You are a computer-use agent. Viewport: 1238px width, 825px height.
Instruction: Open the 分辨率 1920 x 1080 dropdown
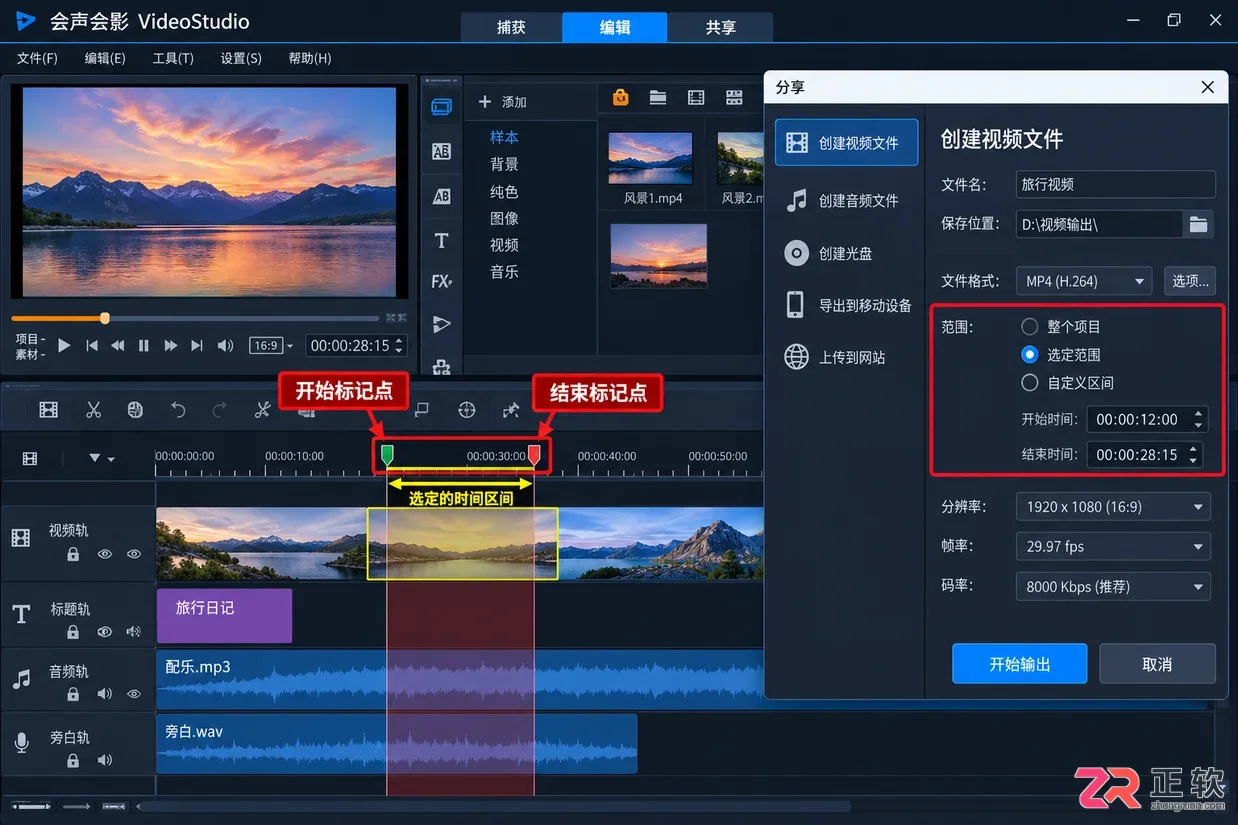[1112, 507]
